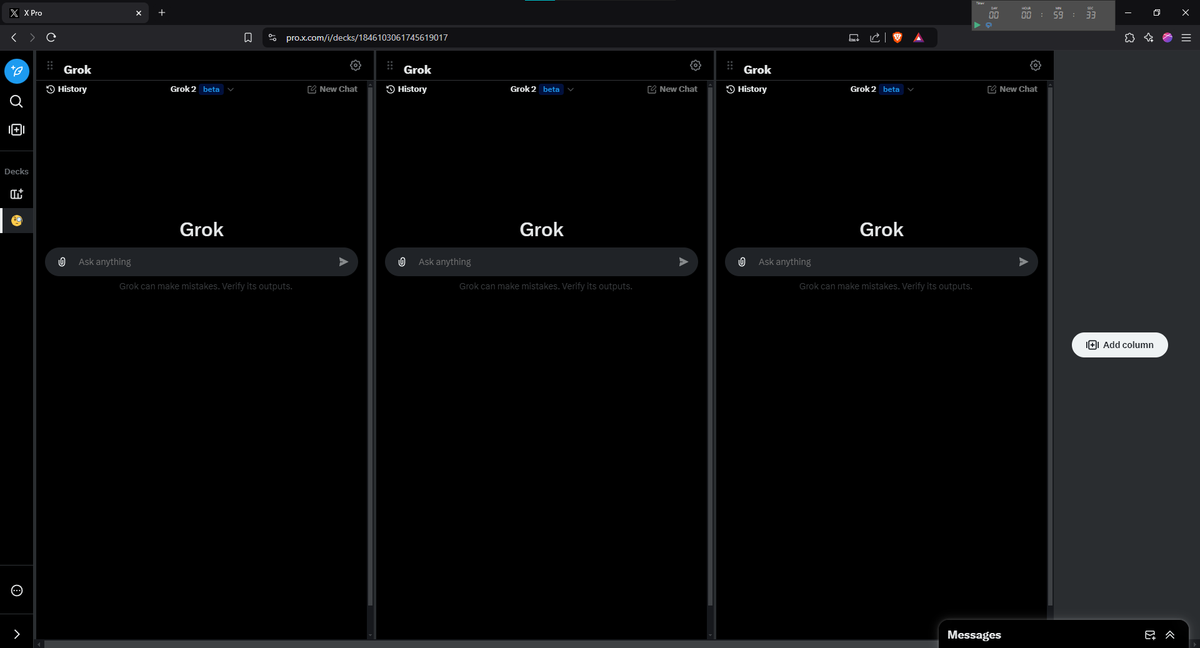1200x648 pixels.
Task: Select the active deck avatar in sidebar
Action: pos(16,220)
